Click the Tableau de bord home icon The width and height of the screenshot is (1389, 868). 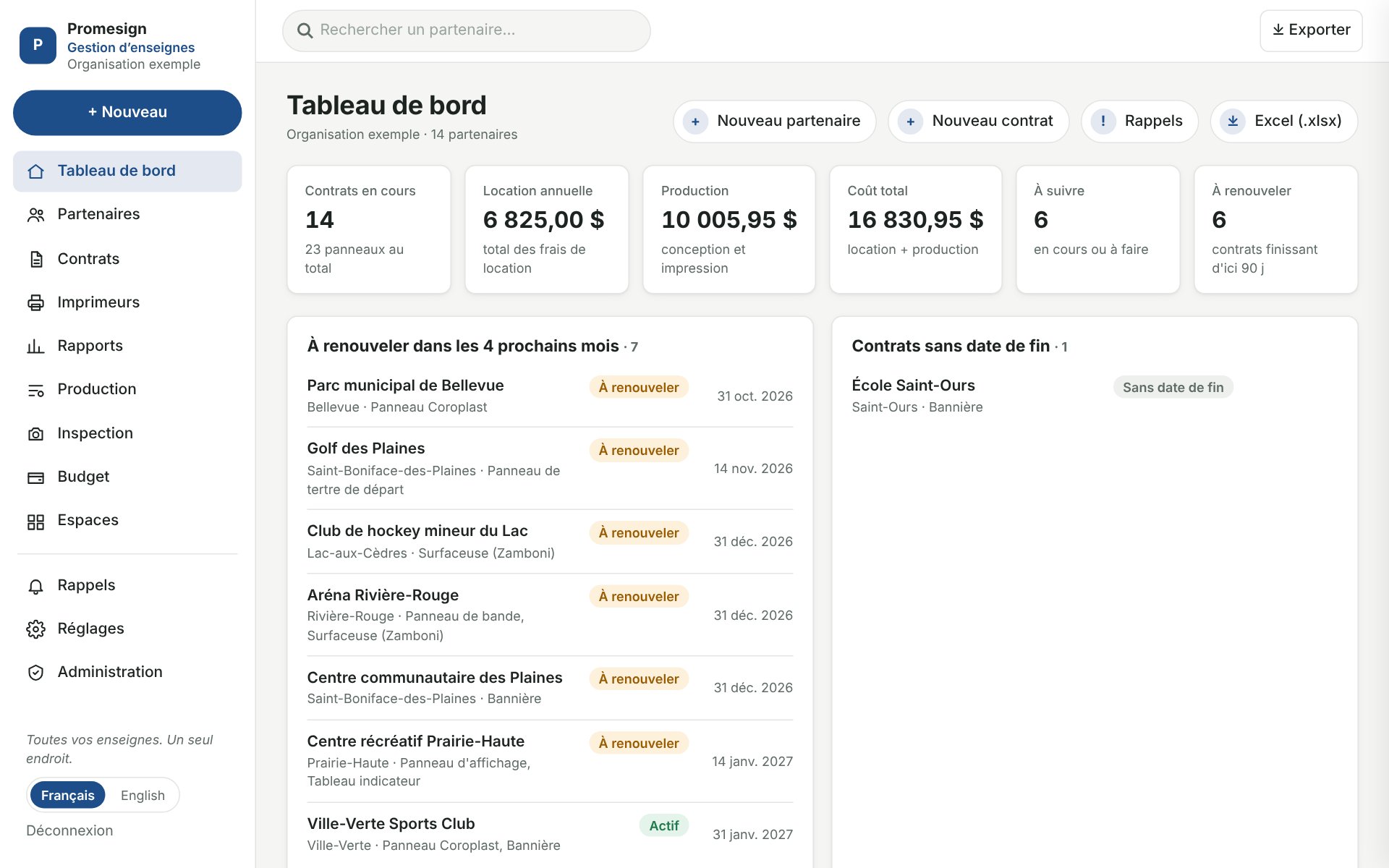(x=35, y=171)
